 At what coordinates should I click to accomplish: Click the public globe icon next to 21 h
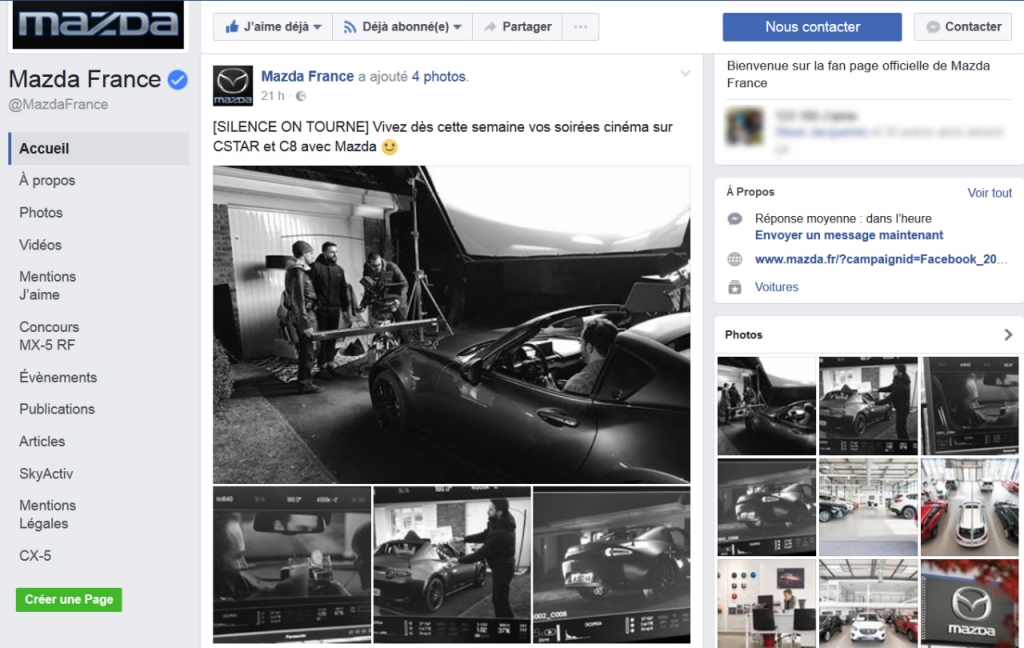300,96
